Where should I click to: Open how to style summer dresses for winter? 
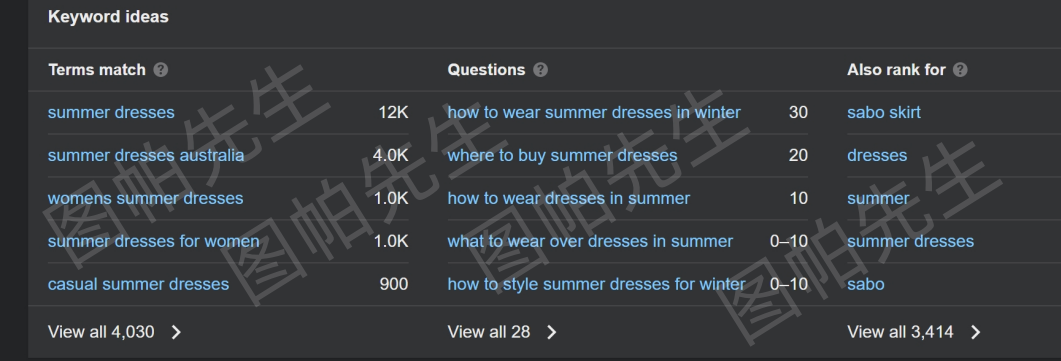(596, 284)
